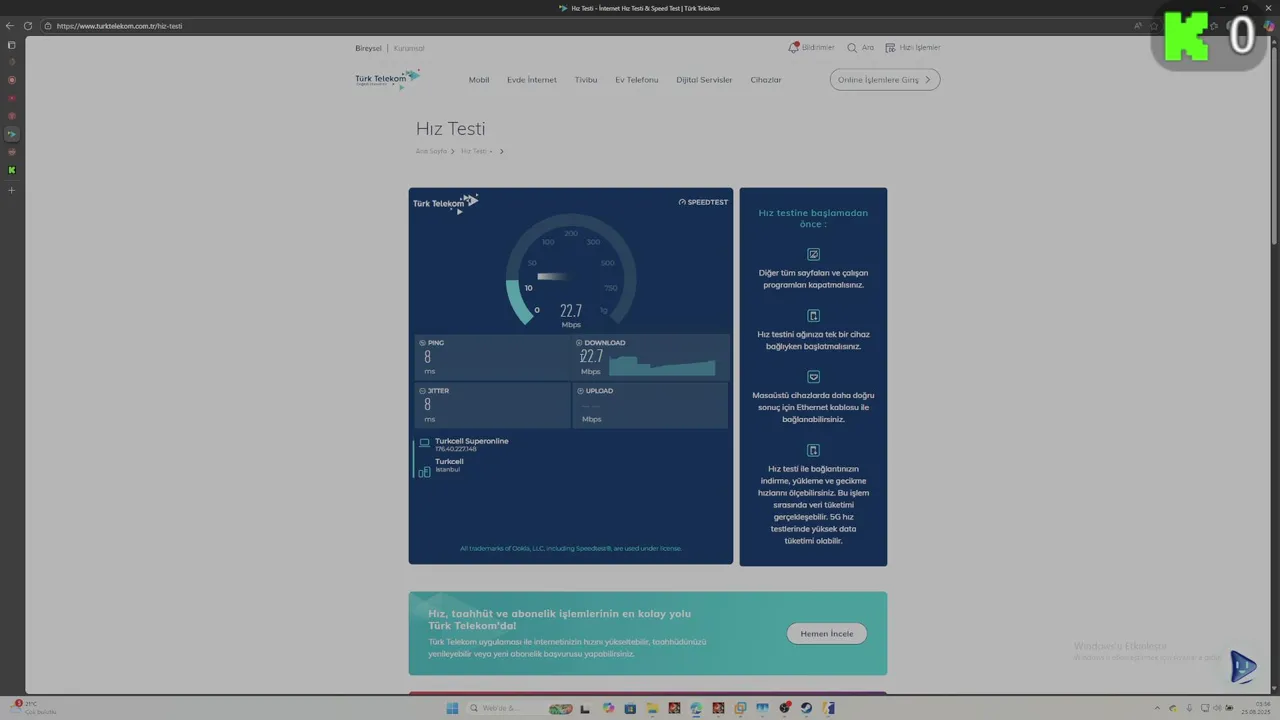
Task: Click the Turkcell Istanbul server entry
Action: (x=449, y=465)
